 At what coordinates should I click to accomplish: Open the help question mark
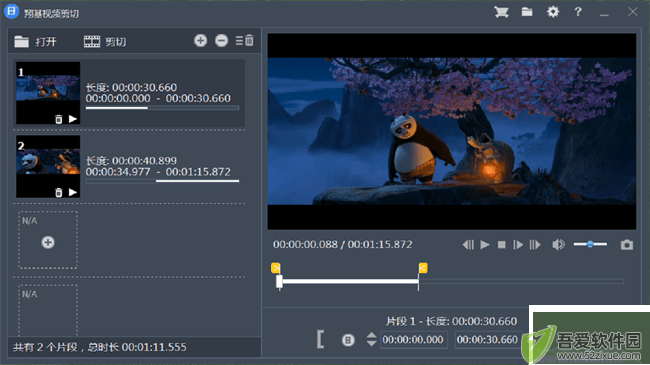(578, 12)
